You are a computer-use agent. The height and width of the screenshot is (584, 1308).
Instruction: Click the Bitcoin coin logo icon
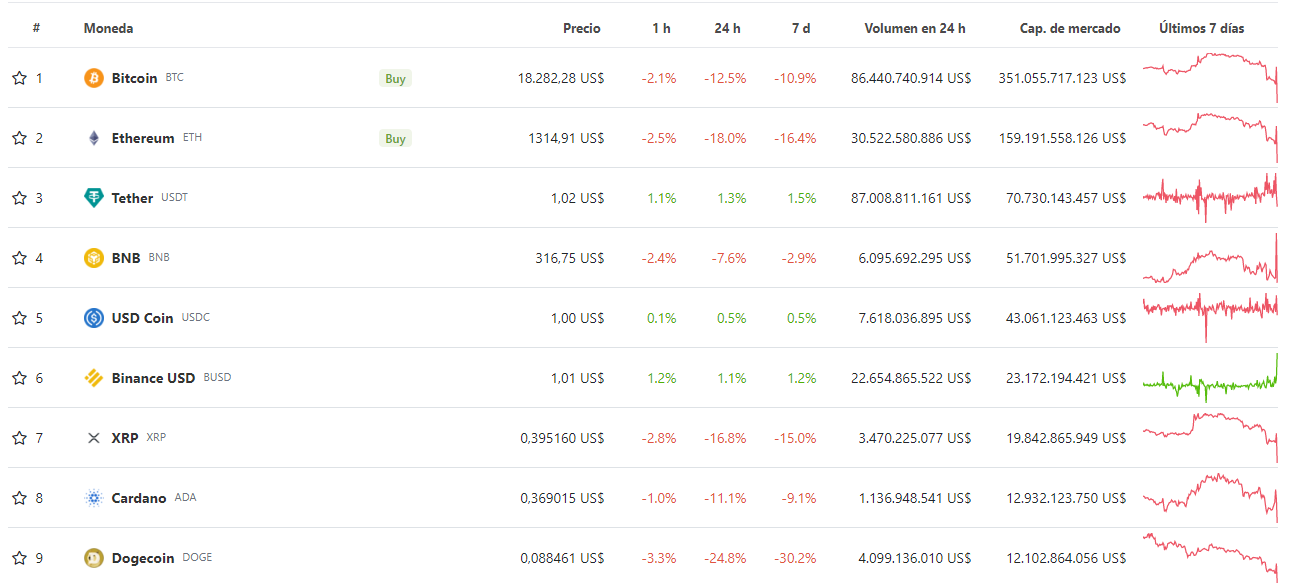point(94,78)
